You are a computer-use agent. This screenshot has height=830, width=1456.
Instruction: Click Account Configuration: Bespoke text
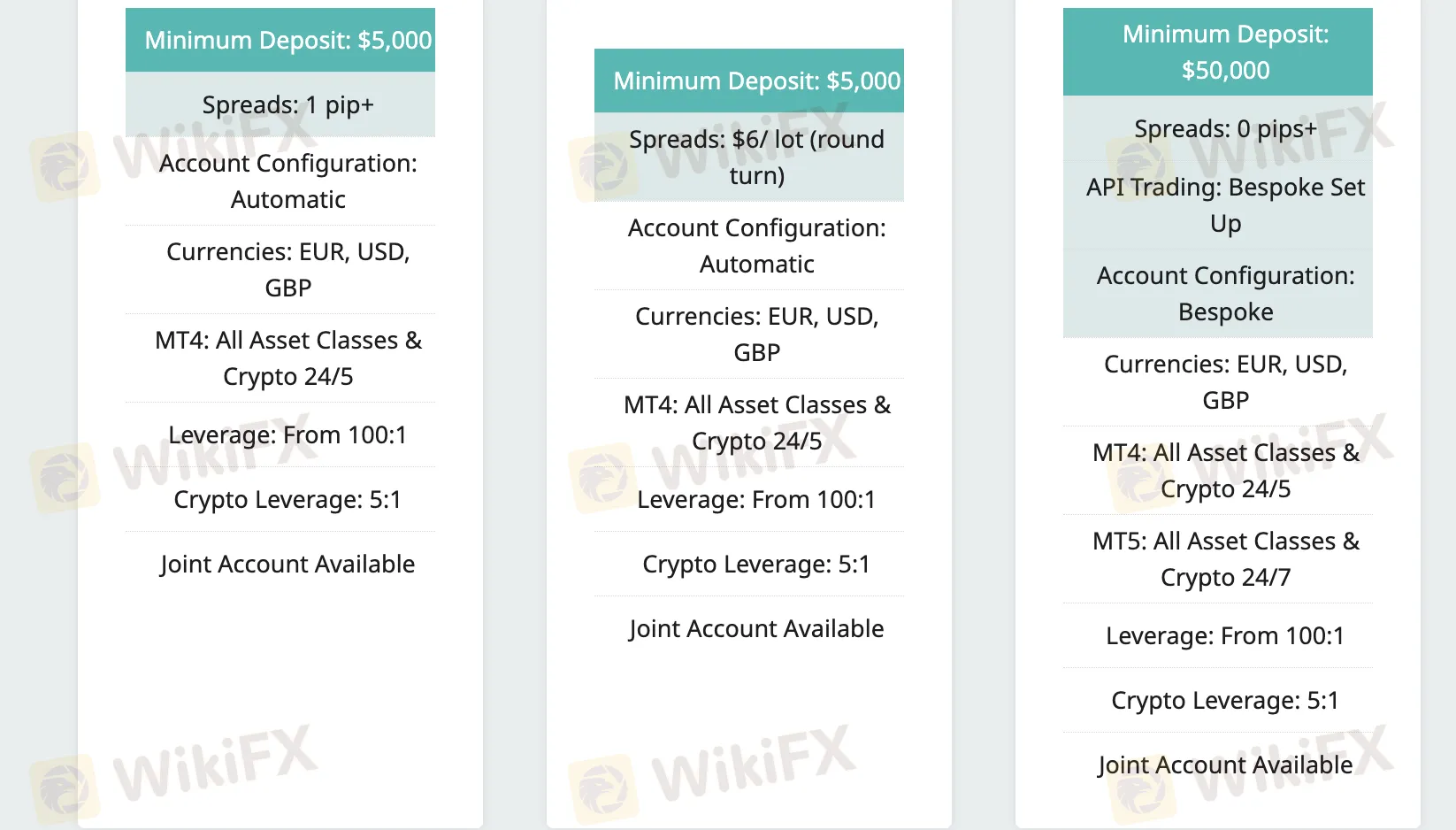[1226, 293]
